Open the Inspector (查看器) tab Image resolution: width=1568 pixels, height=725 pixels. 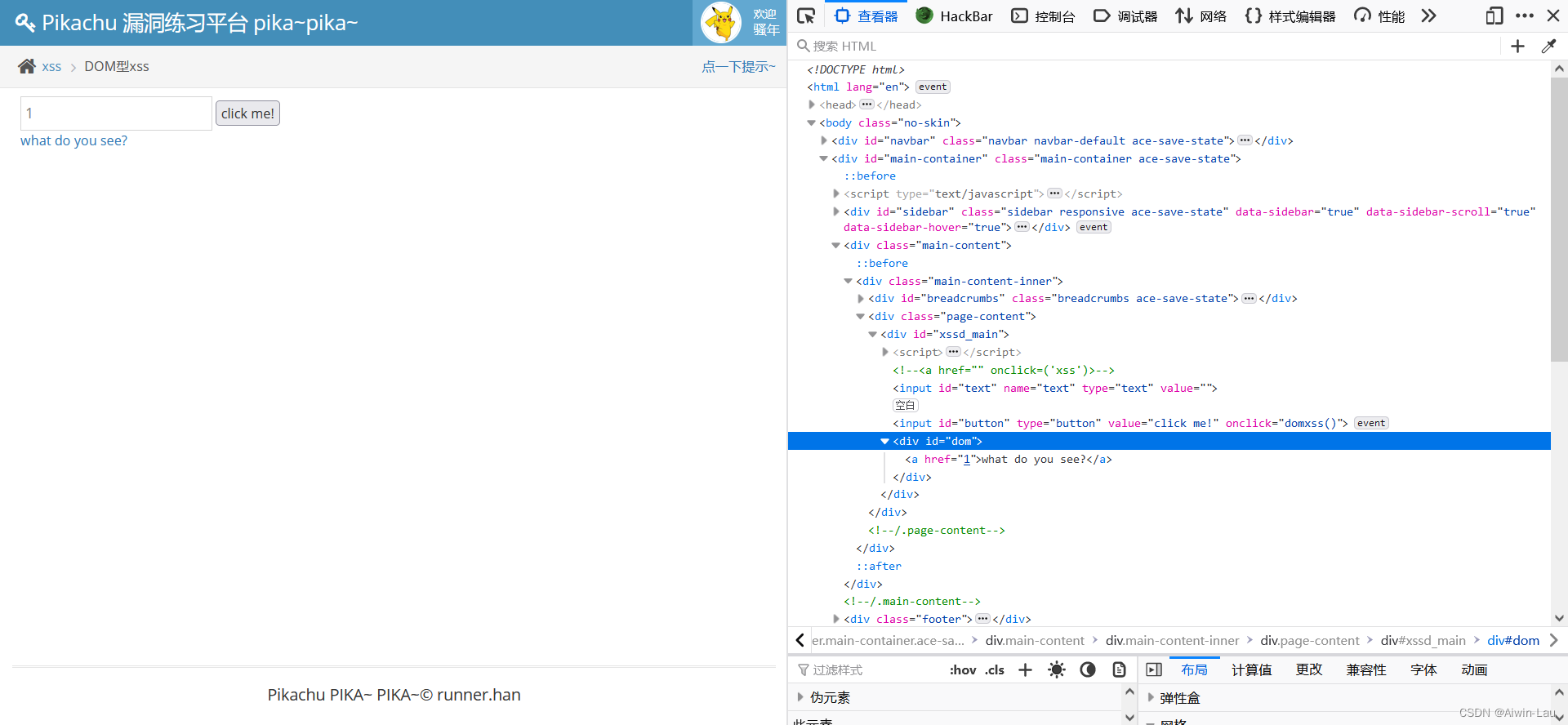[866, 16]
